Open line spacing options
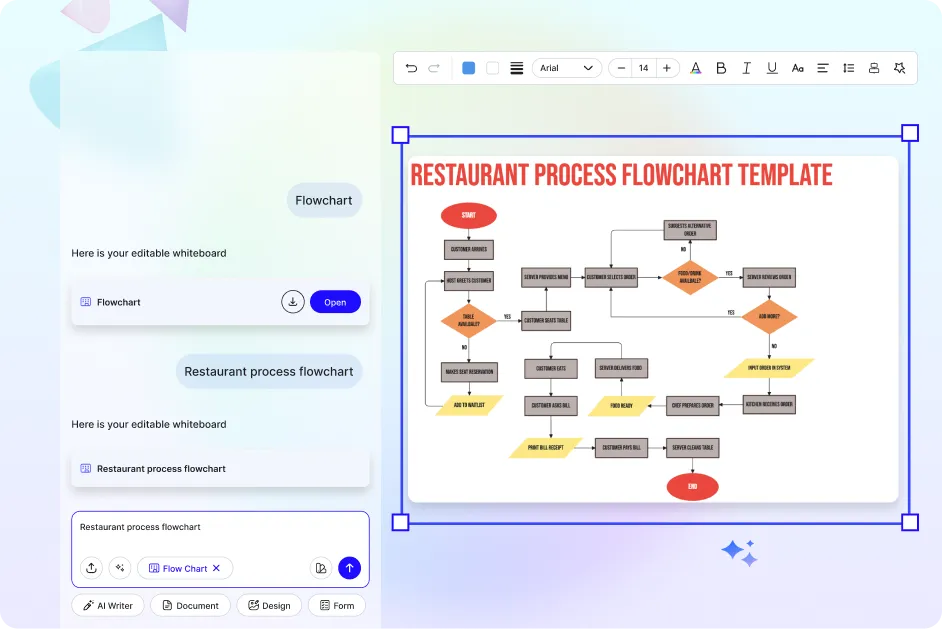 coord(848,68)
